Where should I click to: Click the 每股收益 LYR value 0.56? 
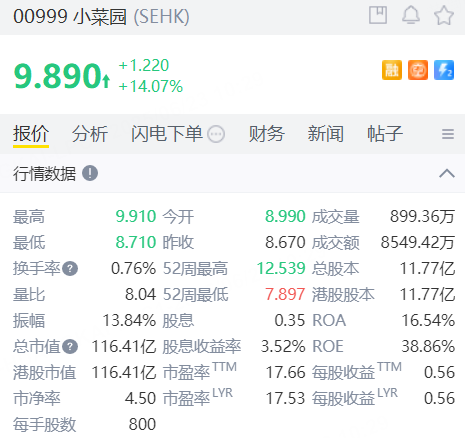tap(439, 398)
